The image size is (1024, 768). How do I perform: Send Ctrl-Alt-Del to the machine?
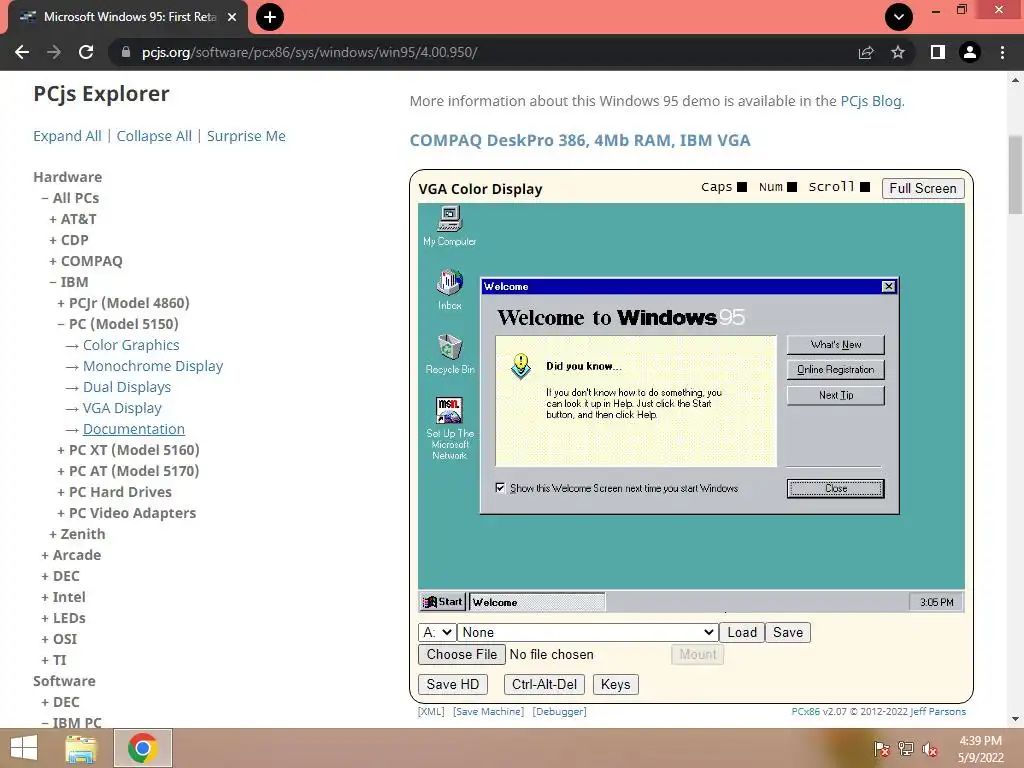pos(544,684)
